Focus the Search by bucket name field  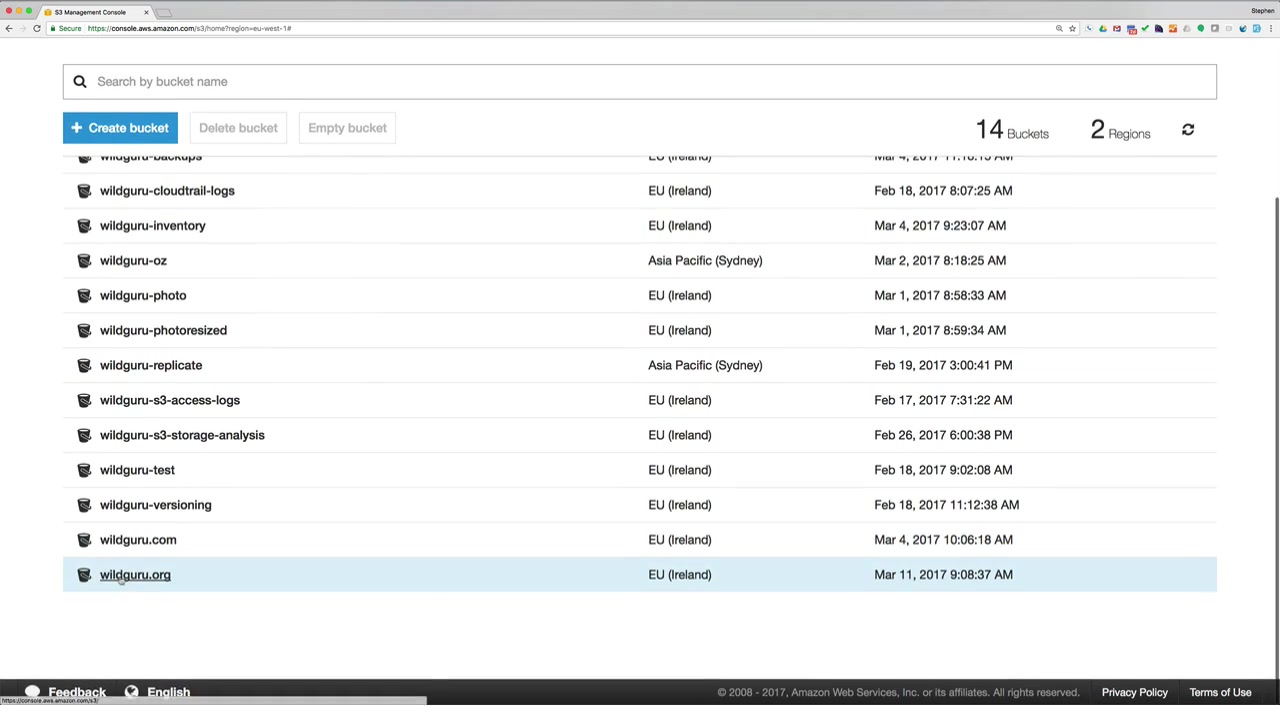[x=640, y=82]
